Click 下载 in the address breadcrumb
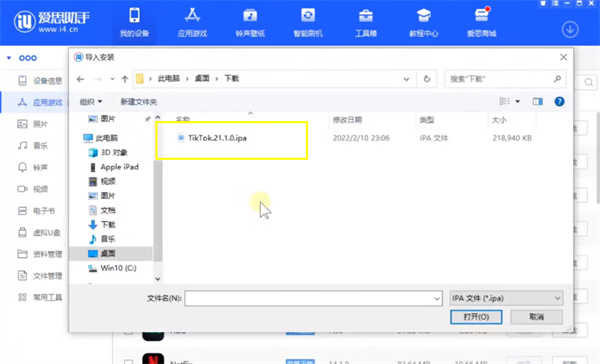The image size is (600, 364). tap(232, 78)
